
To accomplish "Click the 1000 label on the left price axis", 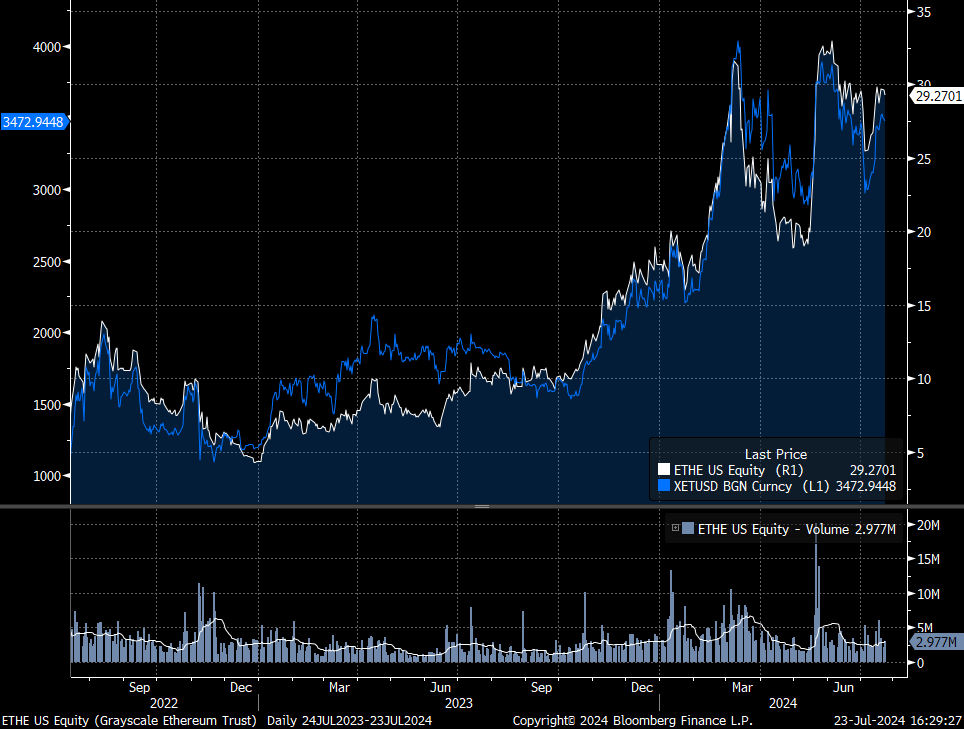I will [x=47, y=476].
